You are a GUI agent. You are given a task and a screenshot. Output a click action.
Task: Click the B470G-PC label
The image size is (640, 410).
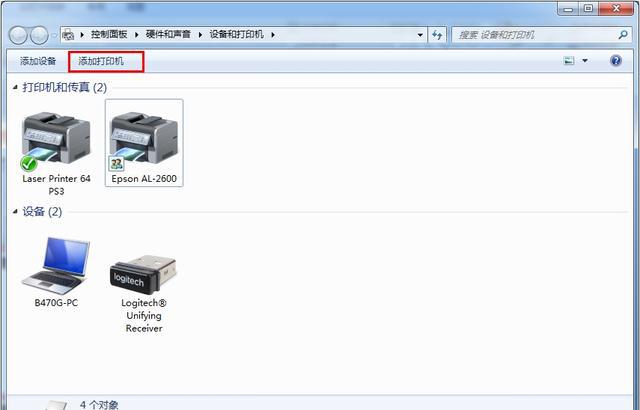(x=56, y=303)
